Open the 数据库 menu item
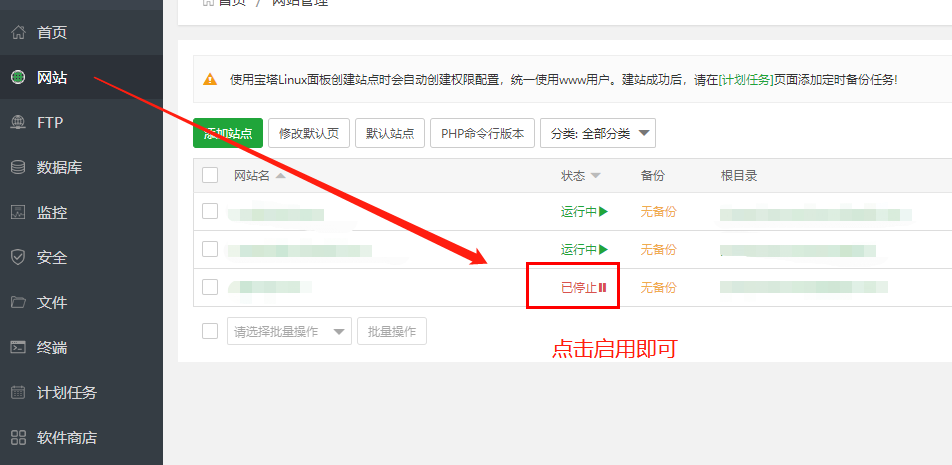This screenshot has height=465, width=952. tap(81, 168)
